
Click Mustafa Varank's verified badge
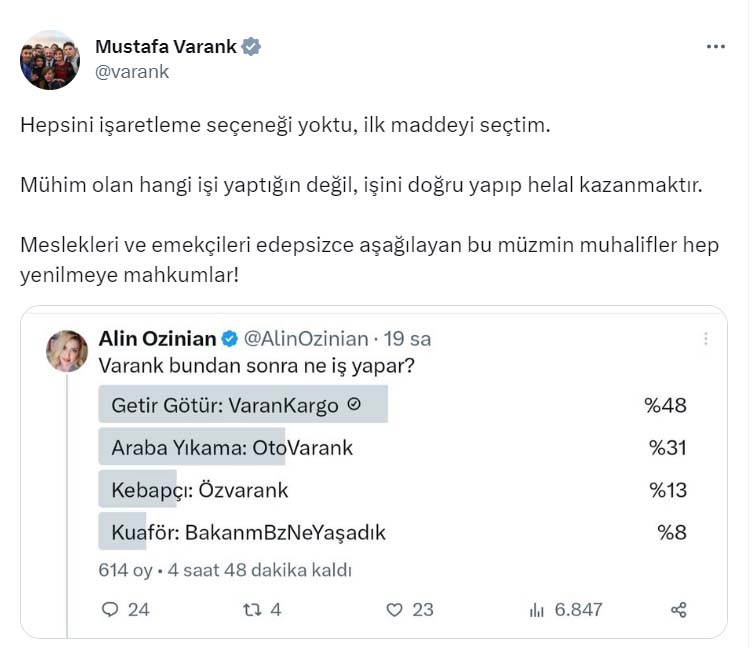click(x=252, y=46)
